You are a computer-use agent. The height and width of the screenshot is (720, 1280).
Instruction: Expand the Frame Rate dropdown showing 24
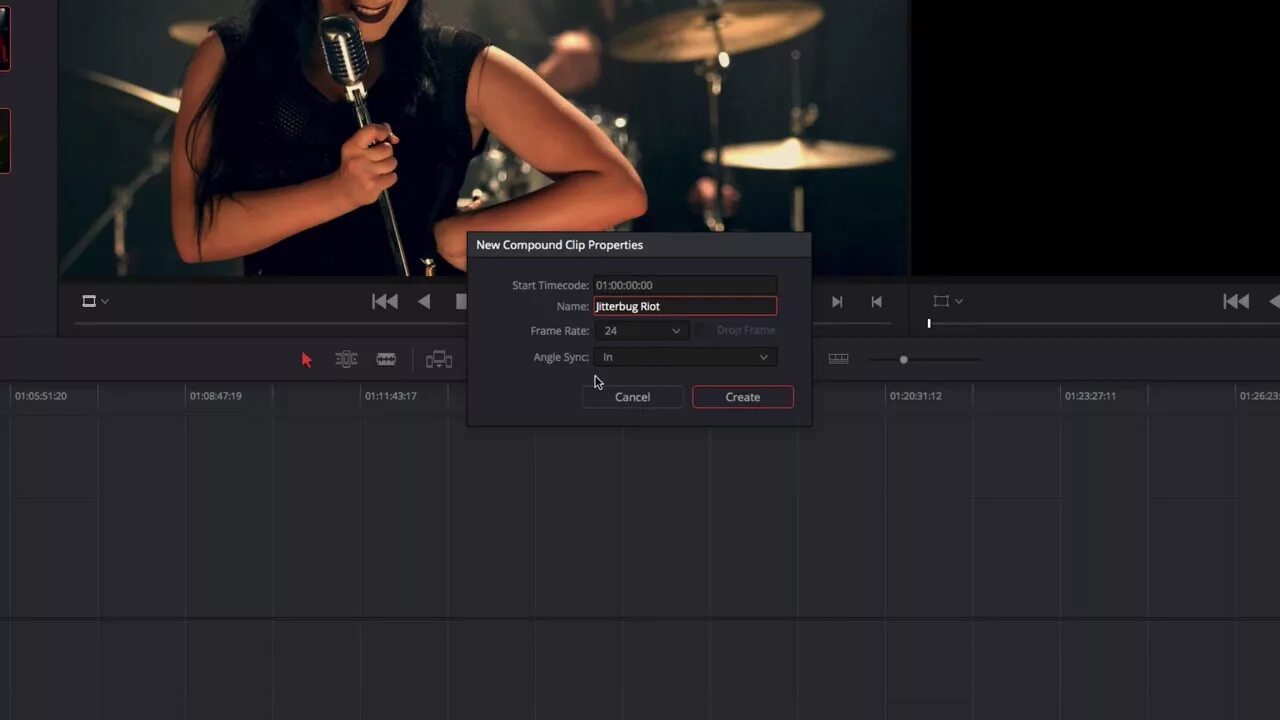[x=641, y=330]
